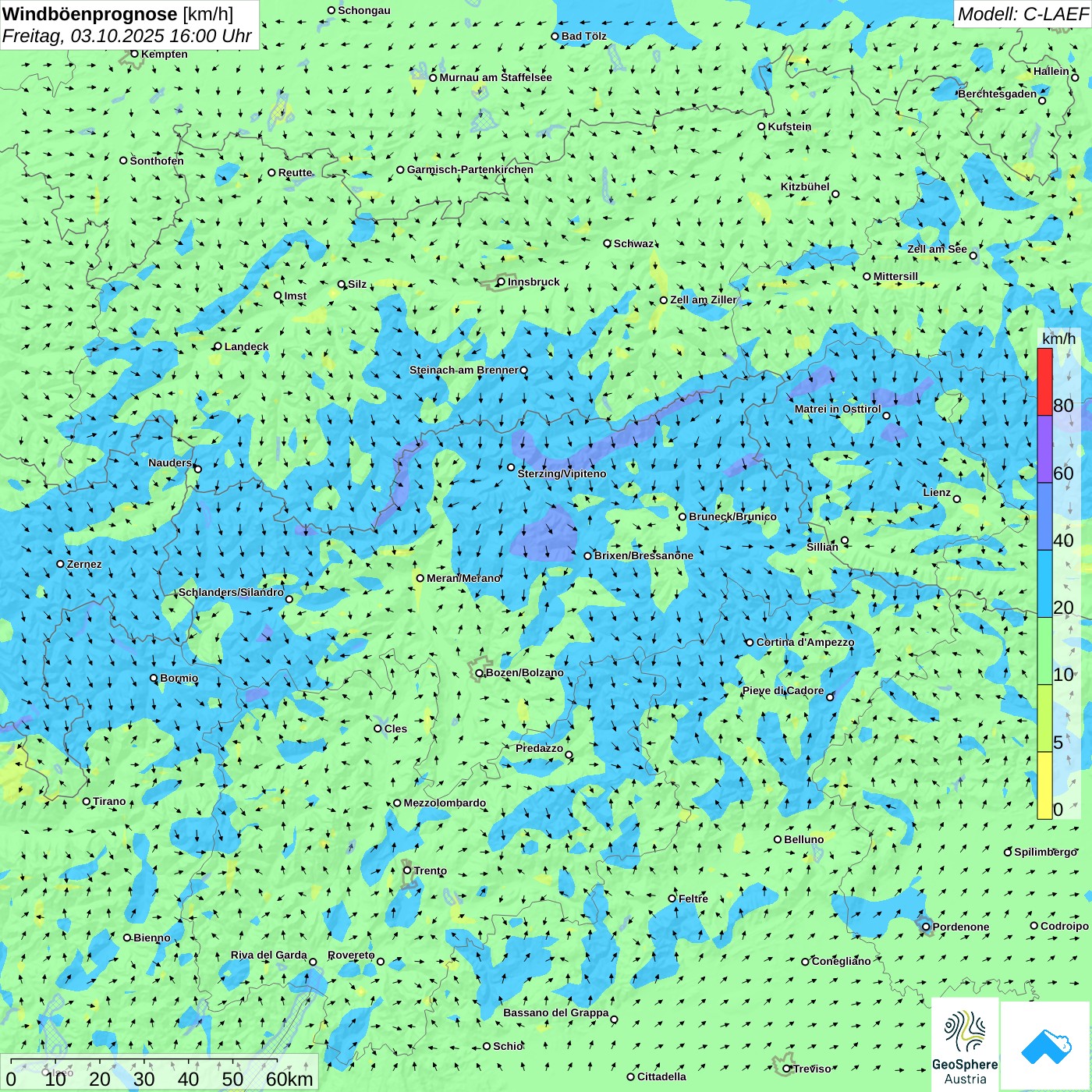
Task: Click the Cles label
Action: pyautogui.click(x=395, y=729)
